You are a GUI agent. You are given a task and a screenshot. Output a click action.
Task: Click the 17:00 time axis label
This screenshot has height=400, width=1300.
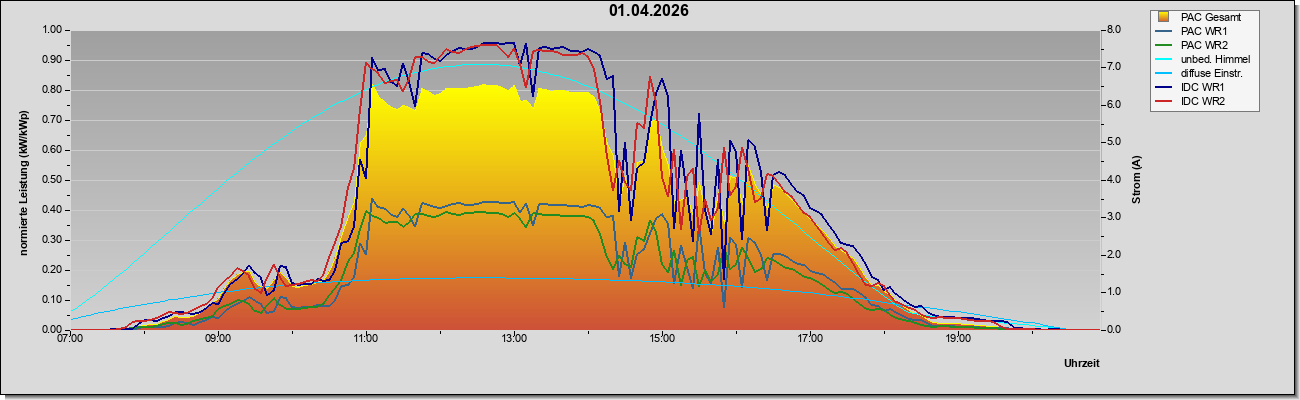point(810,338)
